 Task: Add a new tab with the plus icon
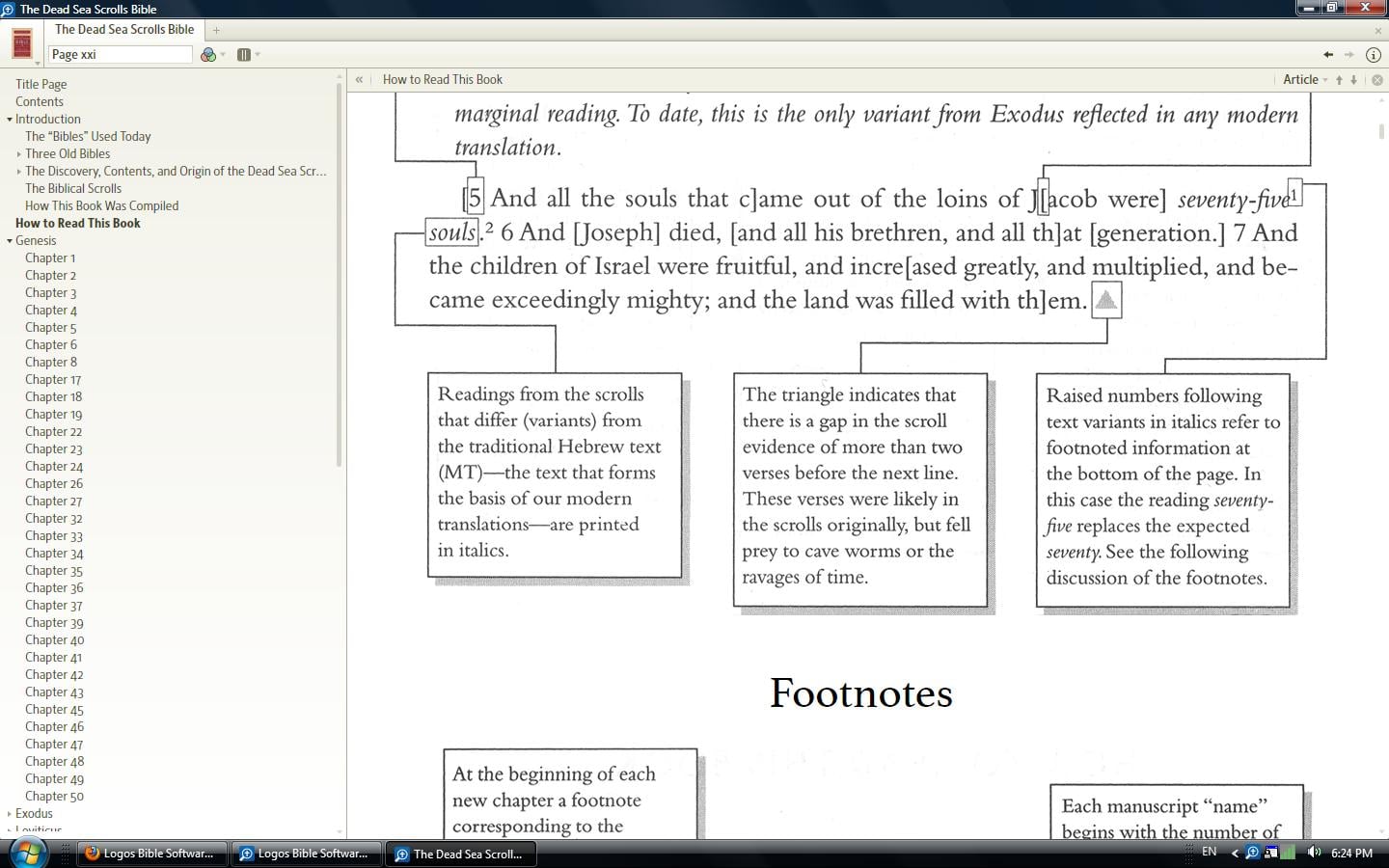point(216,30)
